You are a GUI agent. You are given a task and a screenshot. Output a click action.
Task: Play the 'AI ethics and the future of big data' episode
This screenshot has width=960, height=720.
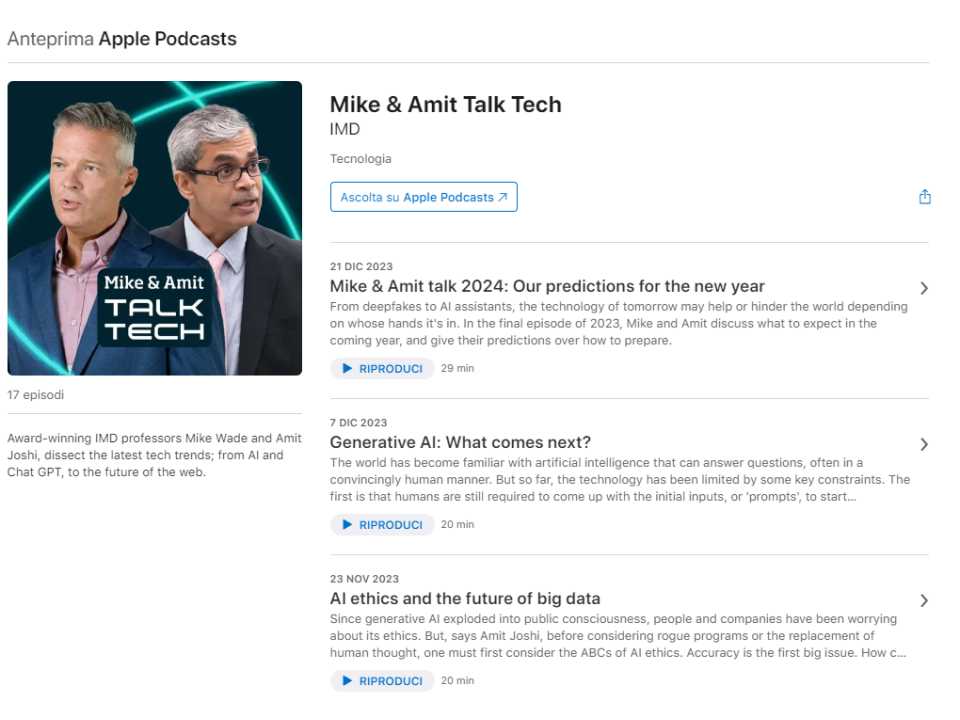tap(382, 681)
